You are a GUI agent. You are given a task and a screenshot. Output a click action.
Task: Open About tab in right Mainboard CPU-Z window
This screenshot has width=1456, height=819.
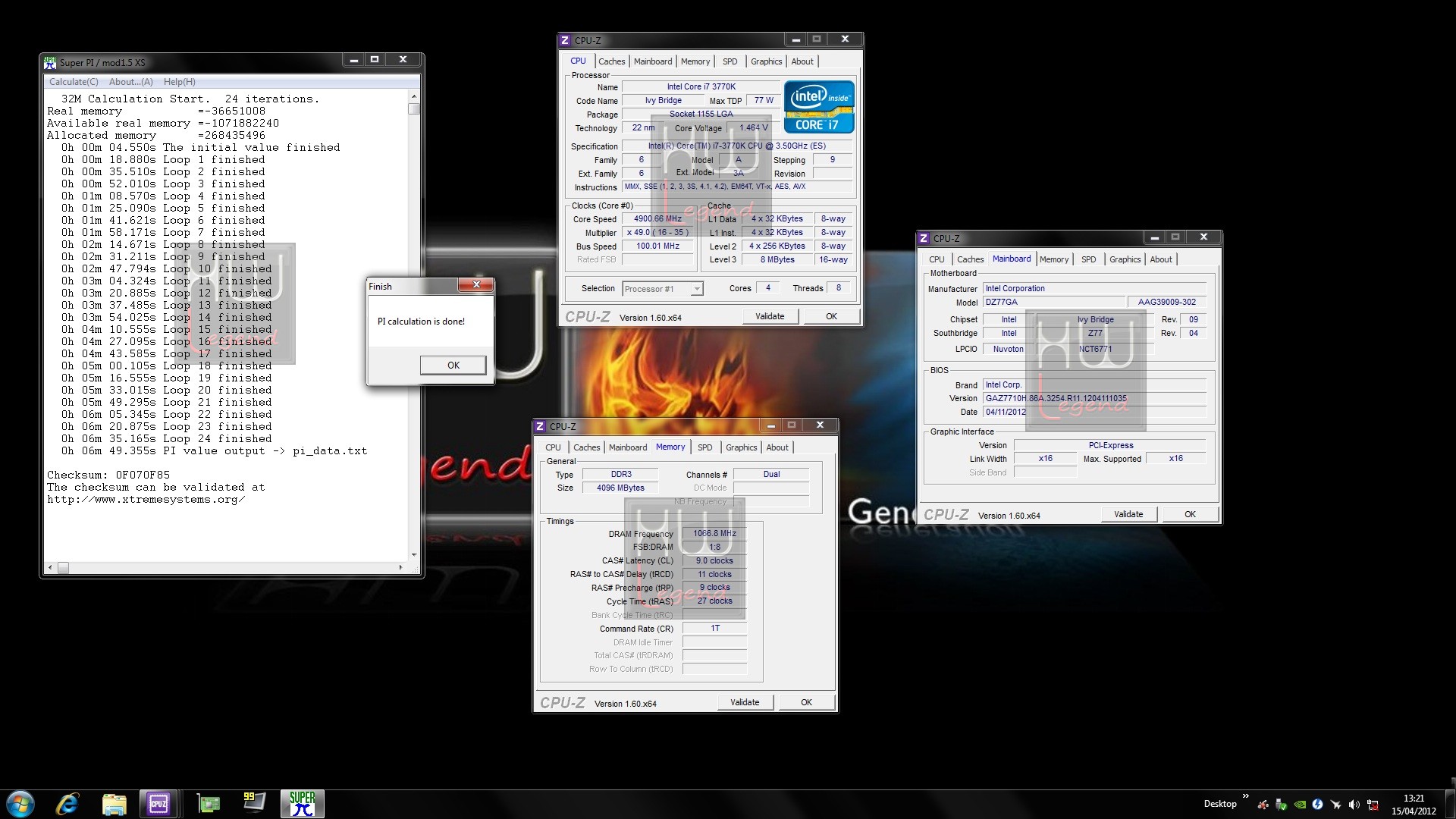click(x=1161, y=259)
